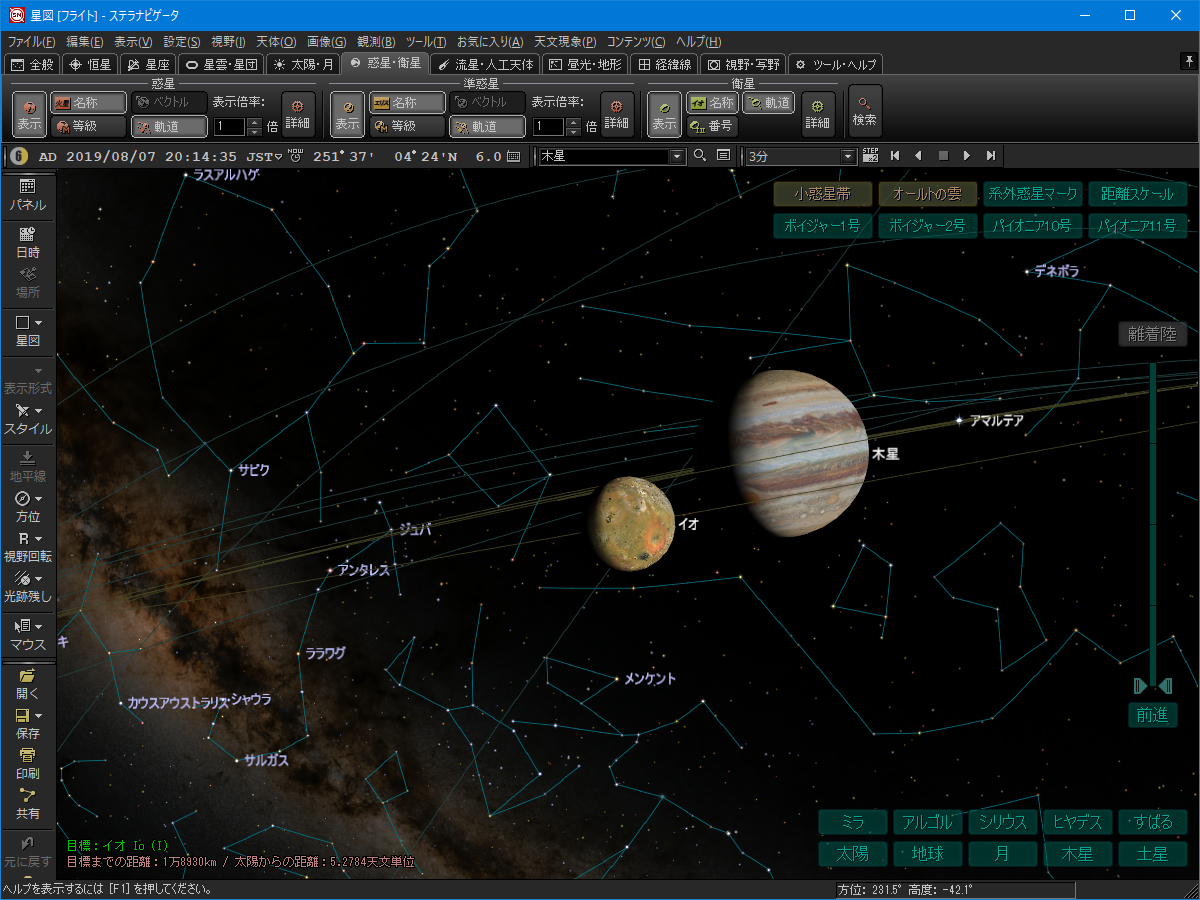Click the list icon next to target search

point(723,156)
